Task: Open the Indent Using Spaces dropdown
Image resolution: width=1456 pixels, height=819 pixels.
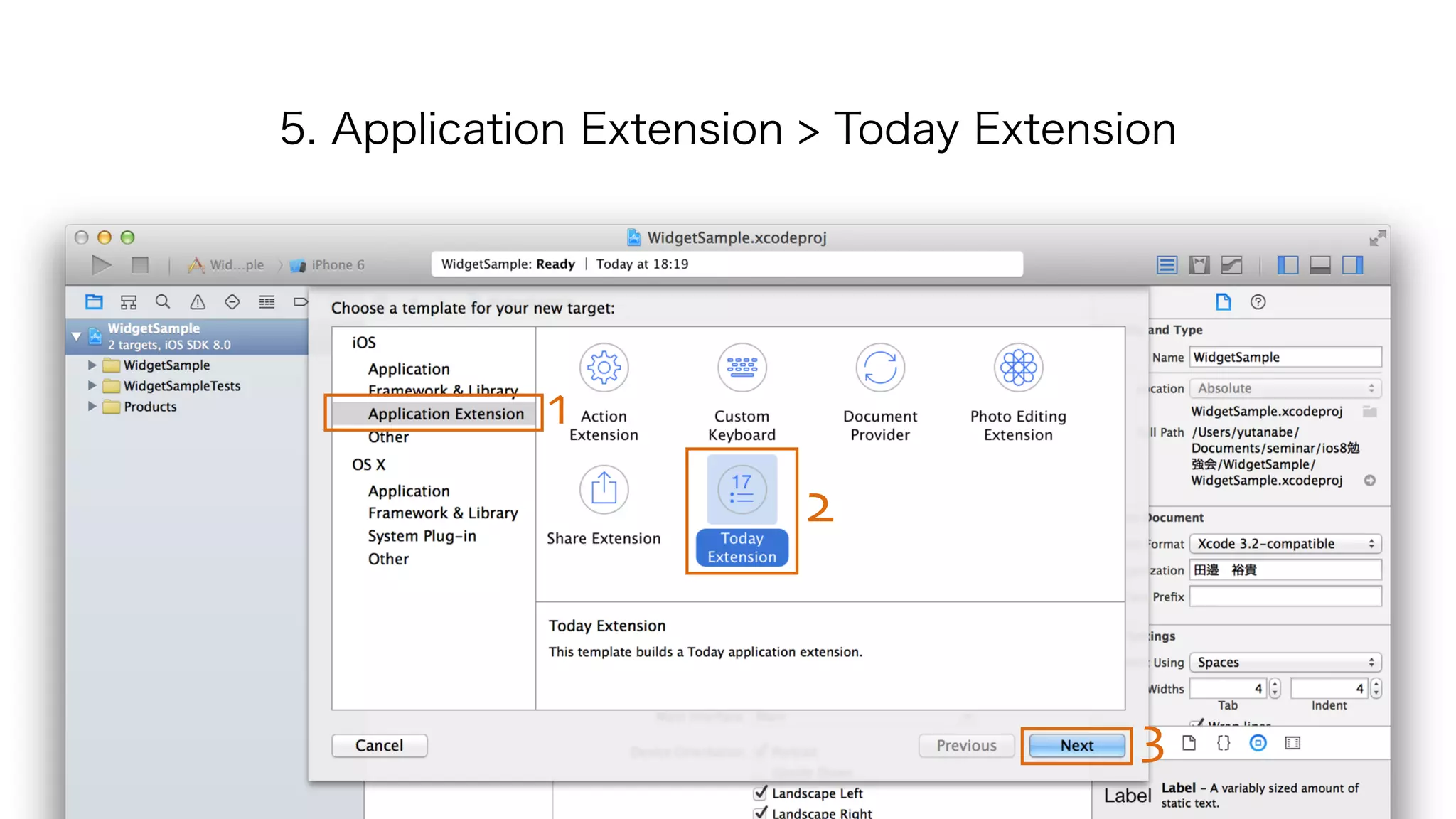Action: pos(1286,662)
